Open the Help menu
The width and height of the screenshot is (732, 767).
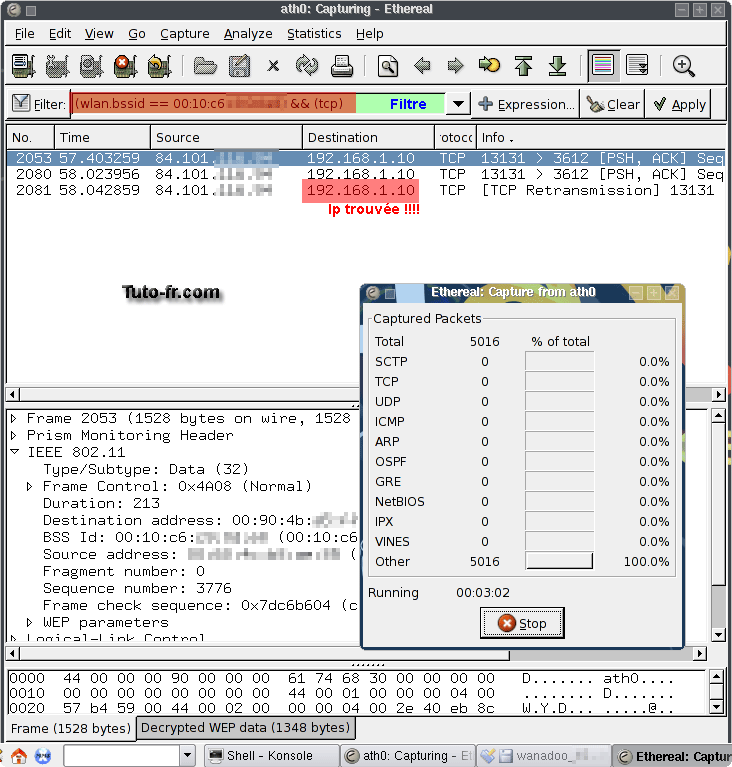click(x=369, y=34)
